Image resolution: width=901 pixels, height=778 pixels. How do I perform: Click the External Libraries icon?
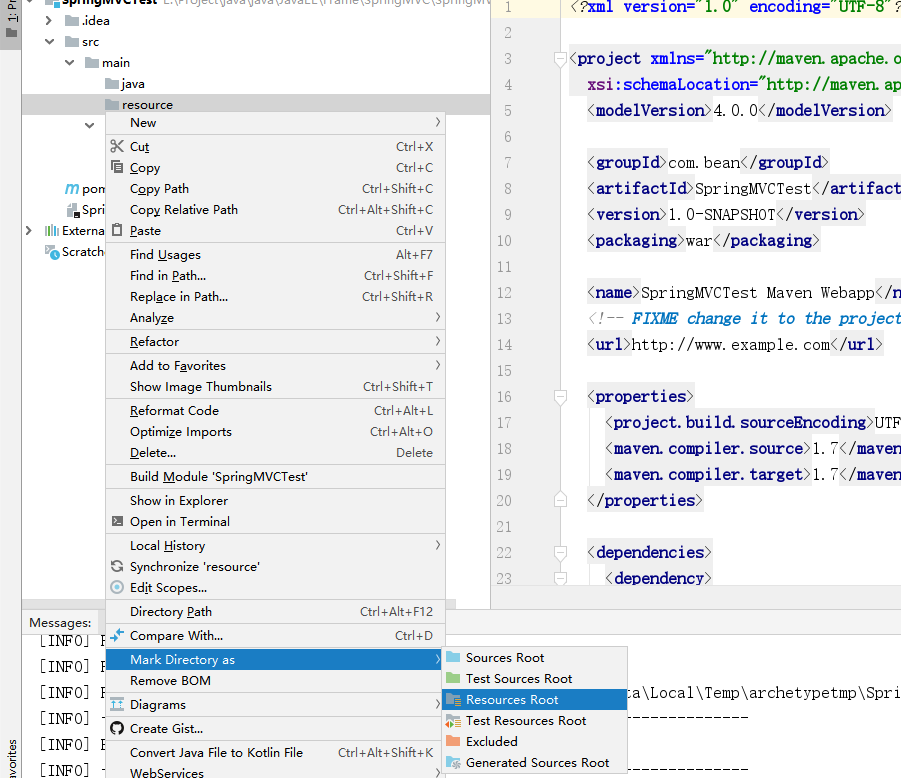point(52,230)
